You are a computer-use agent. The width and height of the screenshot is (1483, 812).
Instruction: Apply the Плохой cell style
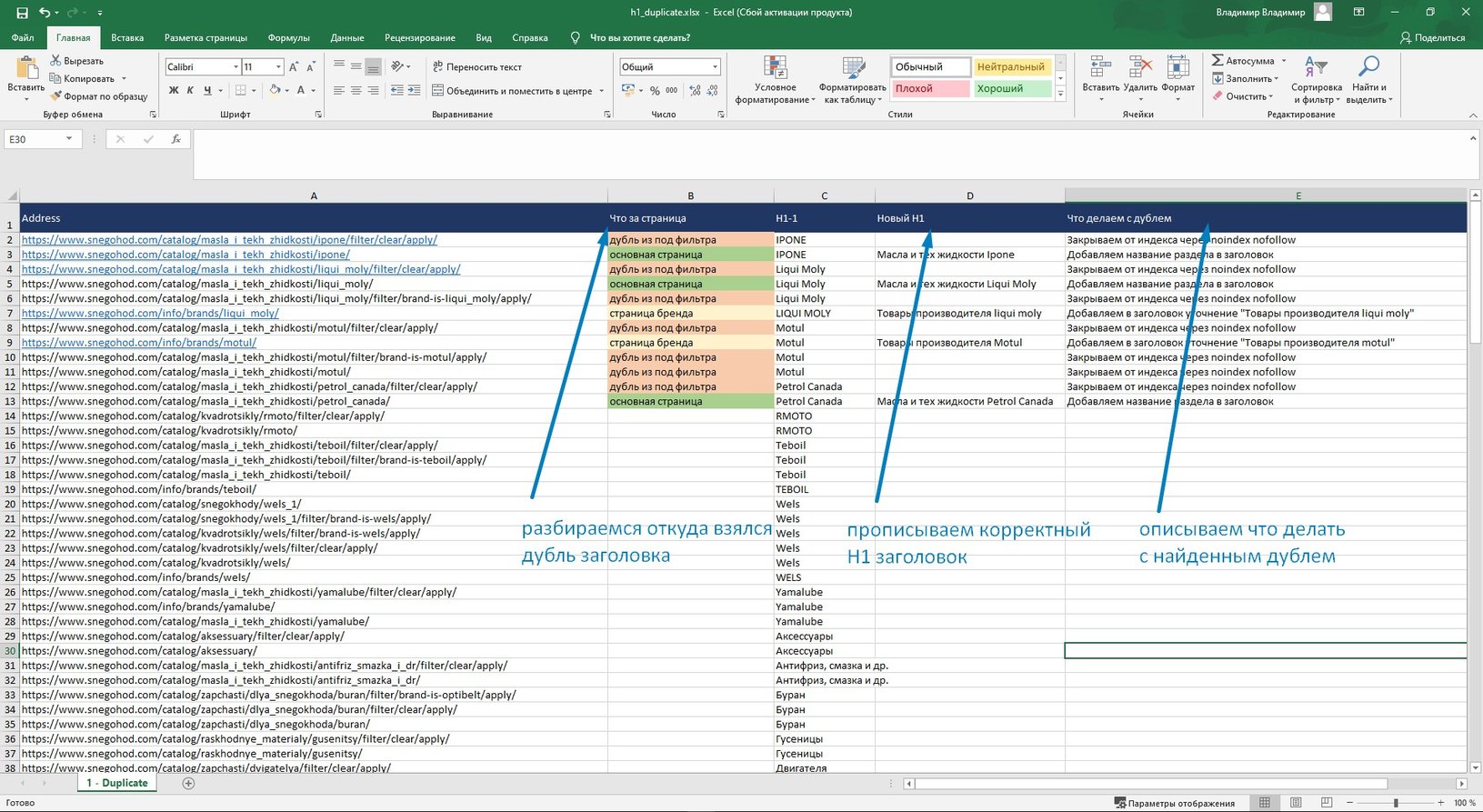[x=930, y=88]
